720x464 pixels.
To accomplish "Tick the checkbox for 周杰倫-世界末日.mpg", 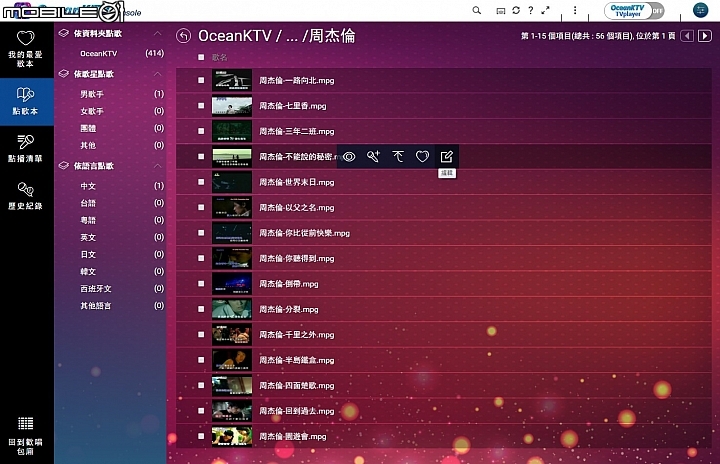I will (201, 182).
